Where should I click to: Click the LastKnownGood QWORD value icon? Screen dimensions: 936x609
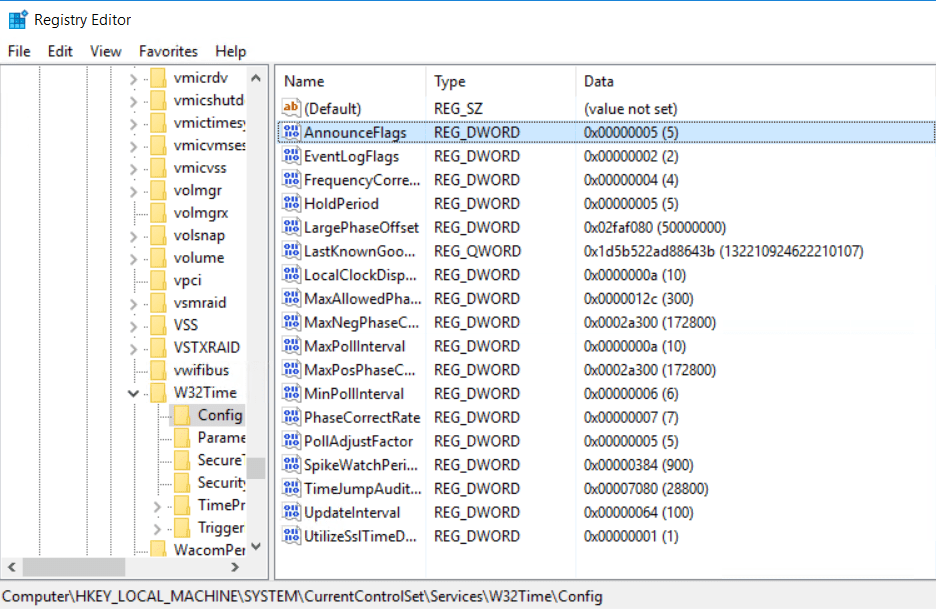tap(292, 251)
